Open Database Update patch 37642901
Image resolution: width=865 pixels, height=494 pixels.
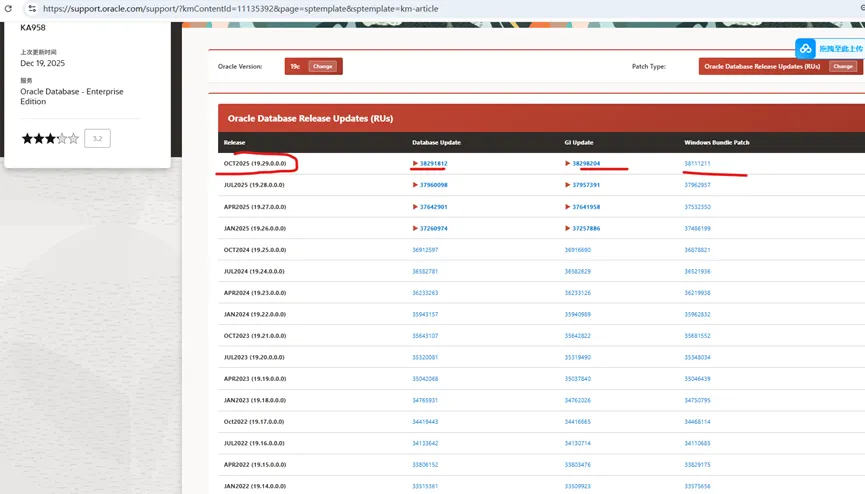click(434, 207)
